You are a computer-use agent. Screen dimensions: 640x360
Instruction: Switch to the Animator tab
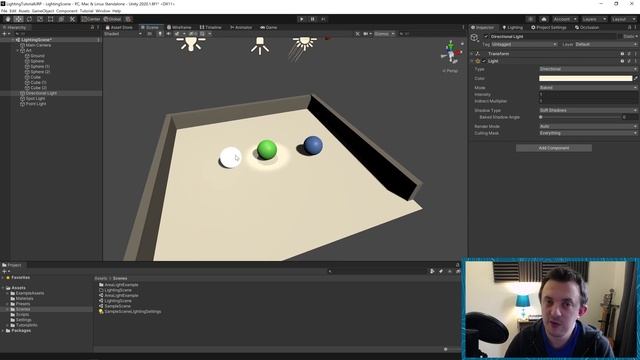[241, 27]
